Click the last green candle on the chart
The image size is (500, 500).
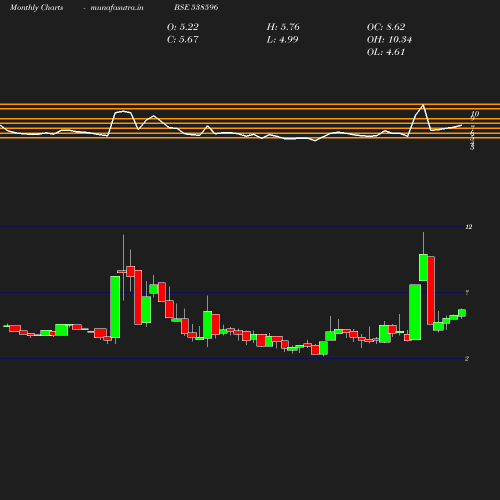(462, 313)
